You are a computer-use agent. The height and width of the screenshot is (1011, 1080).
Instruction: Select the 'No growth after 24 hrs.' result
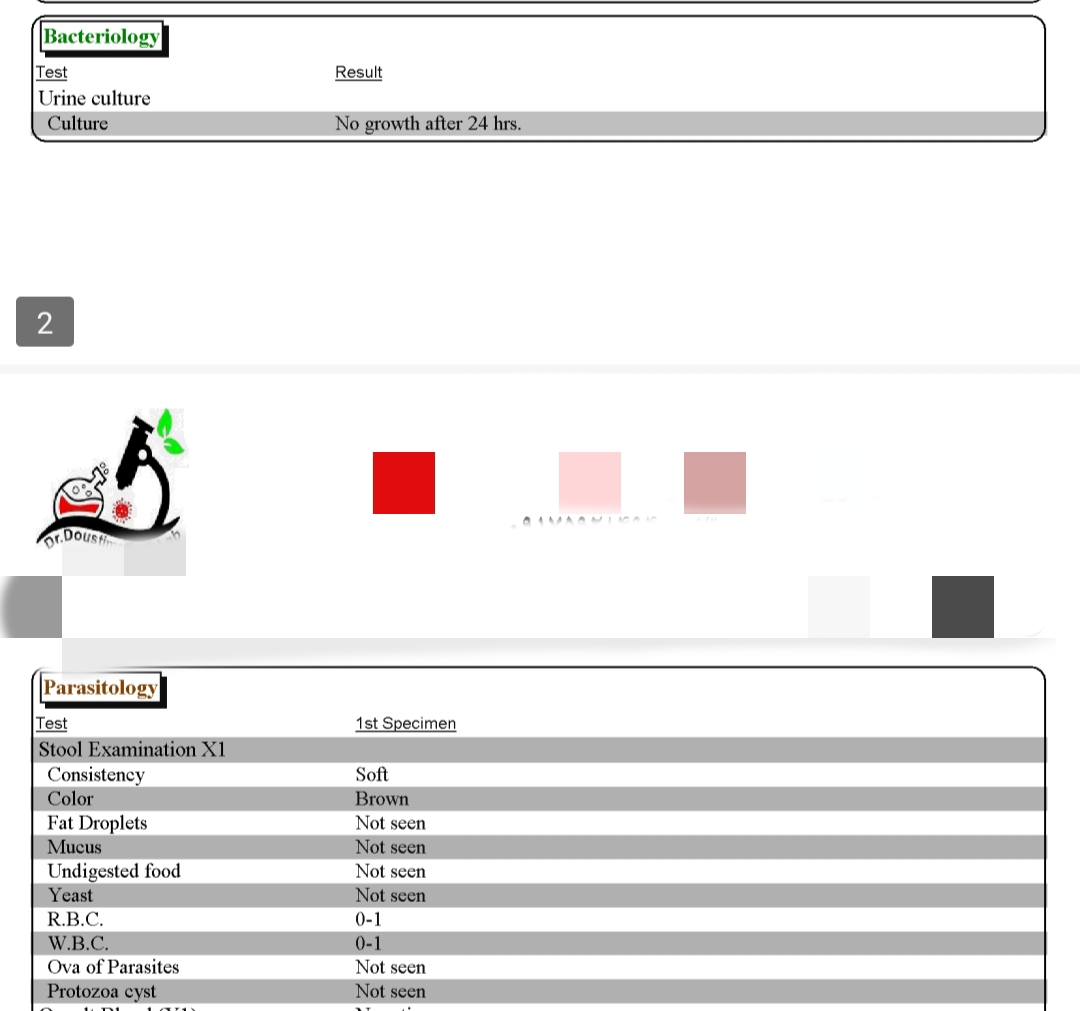[428, 124]
